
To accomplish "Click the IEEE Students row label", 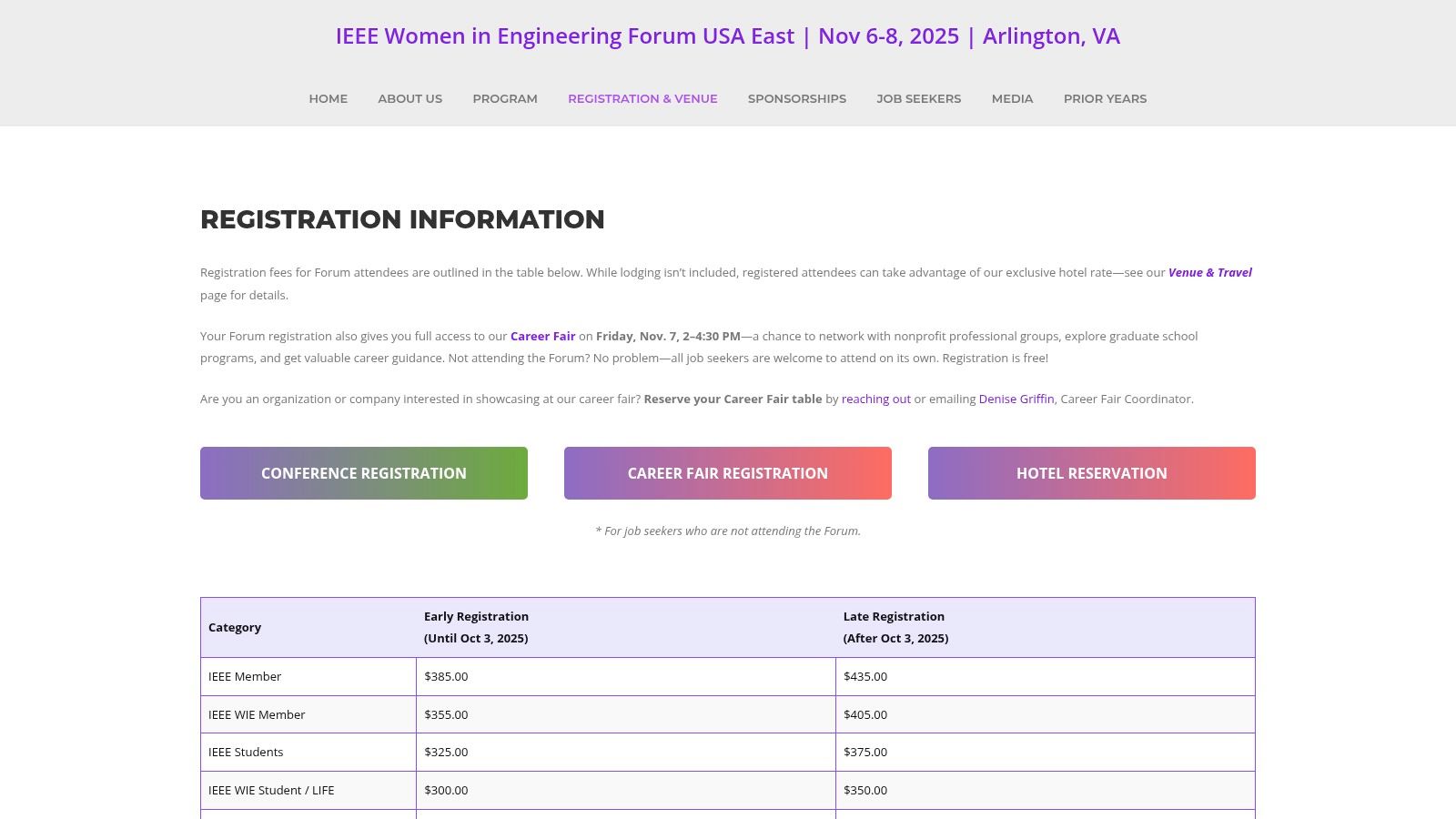I will tap(246, 752).
